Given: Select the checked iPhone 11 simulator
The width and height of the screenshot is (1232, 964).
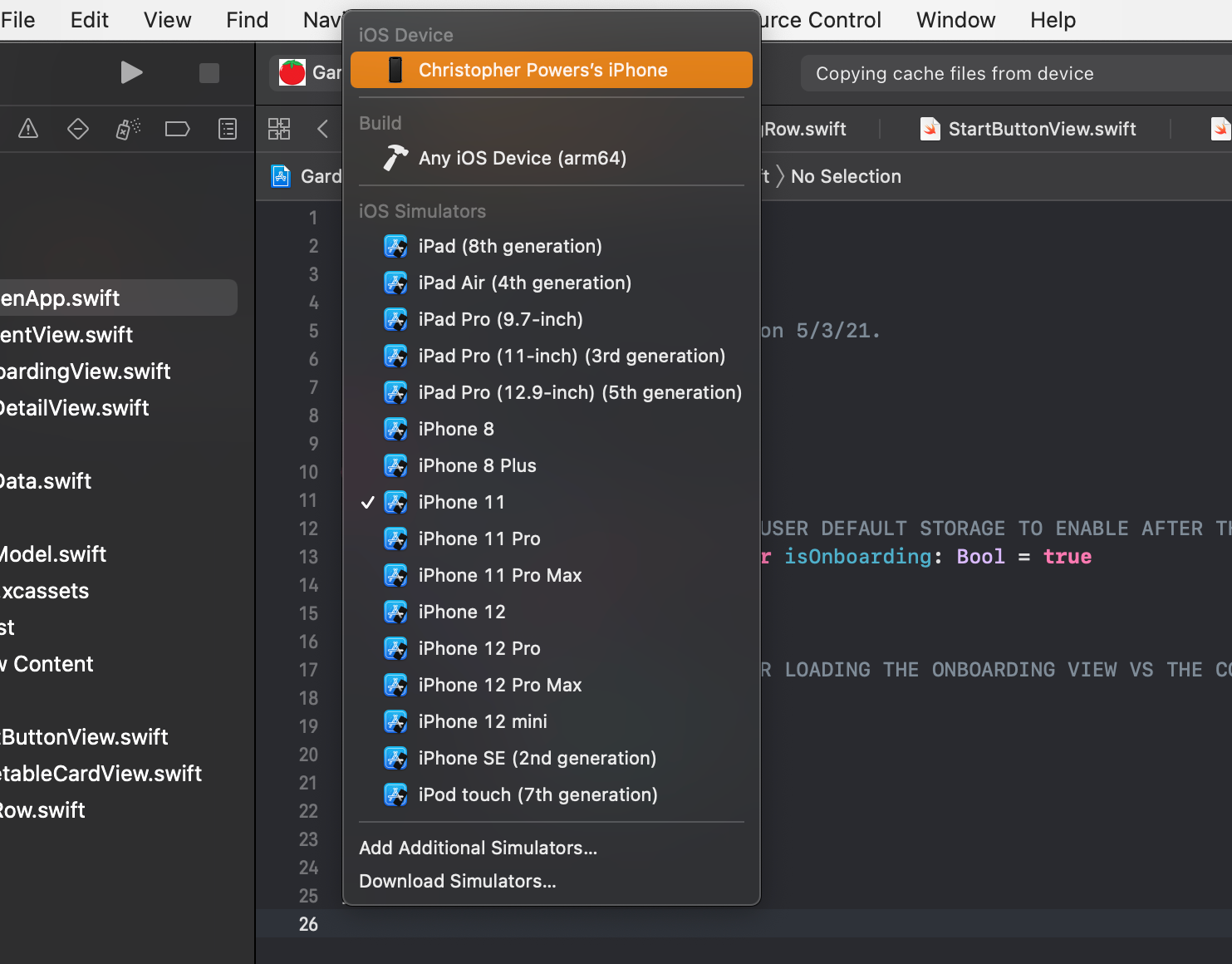Looking at the screenshot, I should tap(552, 502).
